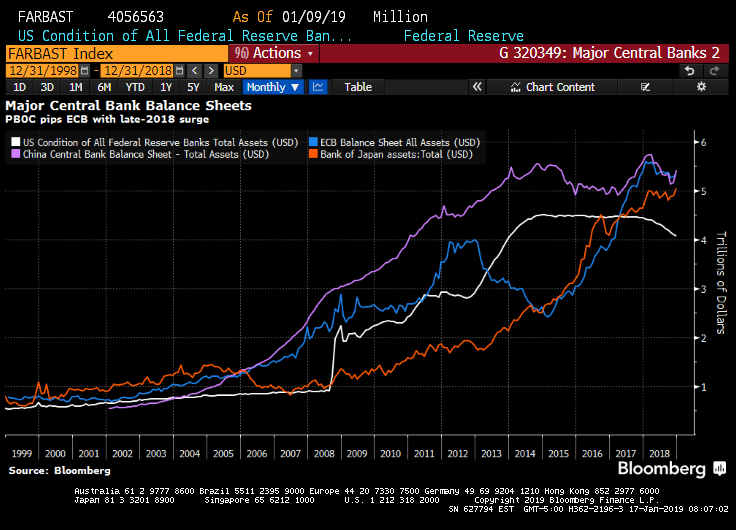The height and width of the screenshot is (530, 736).
Task: Select the 6M range tab
Action: 104,87
